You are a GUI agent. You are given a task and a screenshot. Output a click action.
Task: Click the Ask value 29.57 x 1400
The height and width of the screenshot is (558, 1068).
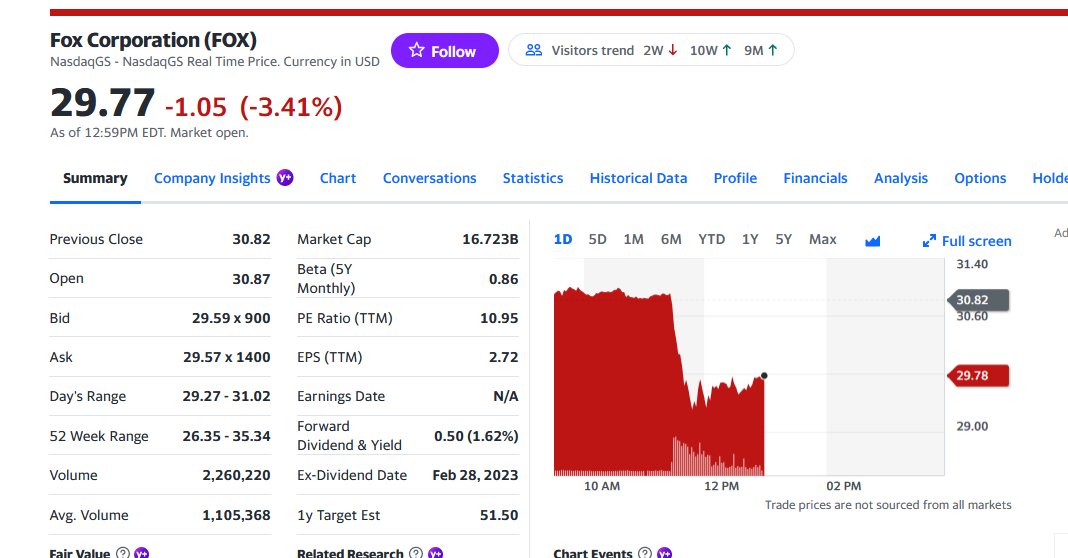coord(227,357)
